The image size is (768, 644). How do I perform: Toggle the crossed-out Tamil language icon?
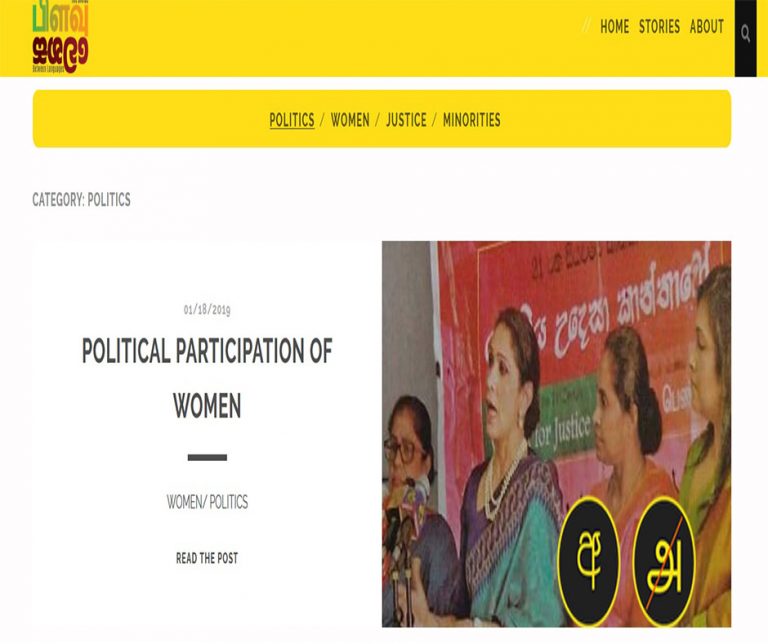664,560
